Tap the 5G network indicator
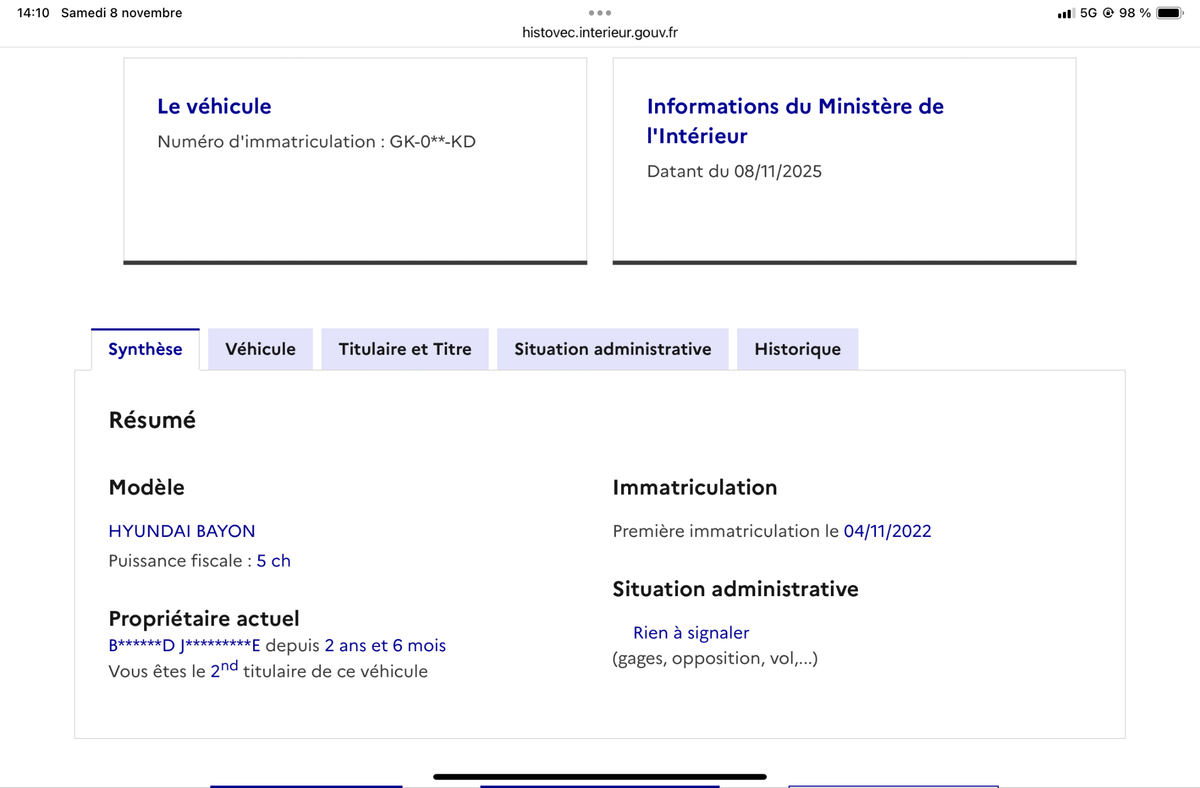This screenshot has height=788, width=1200. click(1089, 13)
